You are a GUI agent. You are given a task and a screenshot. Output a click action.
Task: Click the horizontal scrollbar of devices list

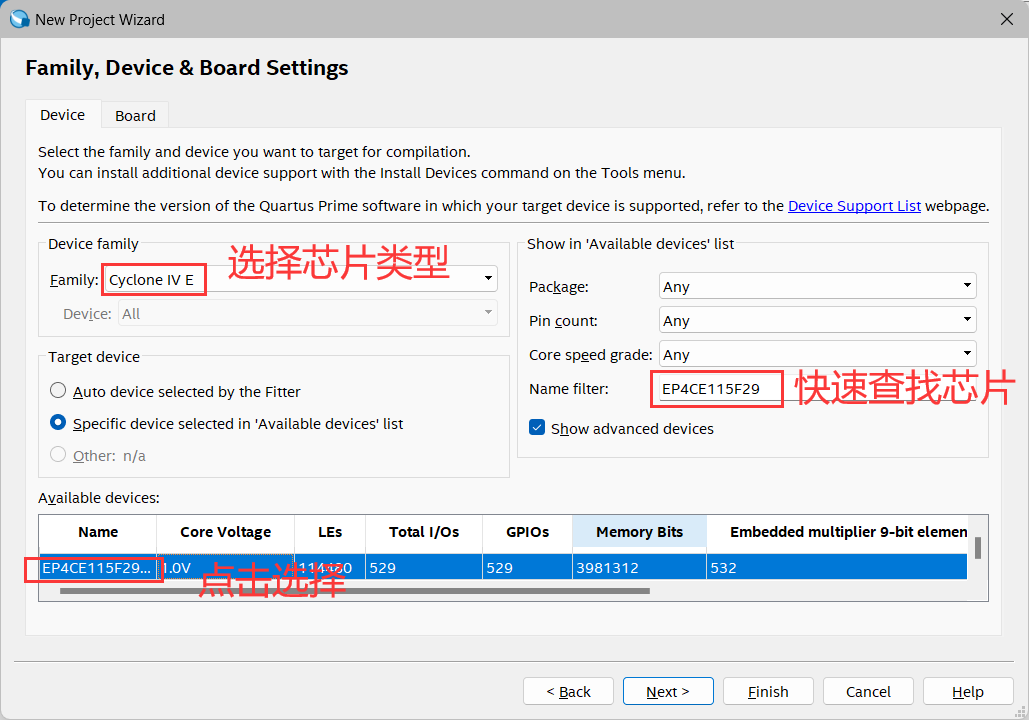354,591
